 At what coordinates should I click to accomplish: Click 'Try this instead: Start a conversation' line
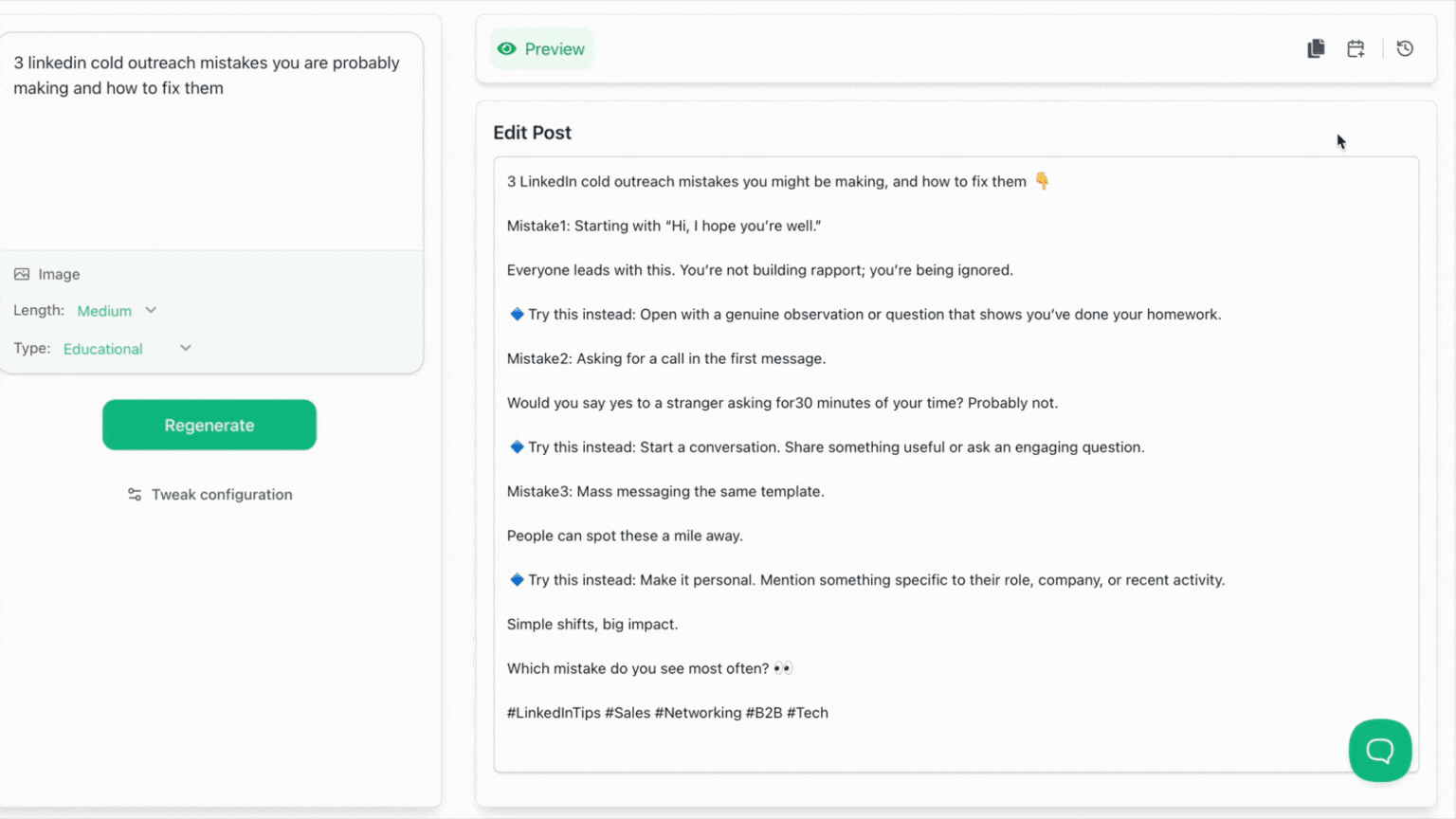(x=827, y=447)
